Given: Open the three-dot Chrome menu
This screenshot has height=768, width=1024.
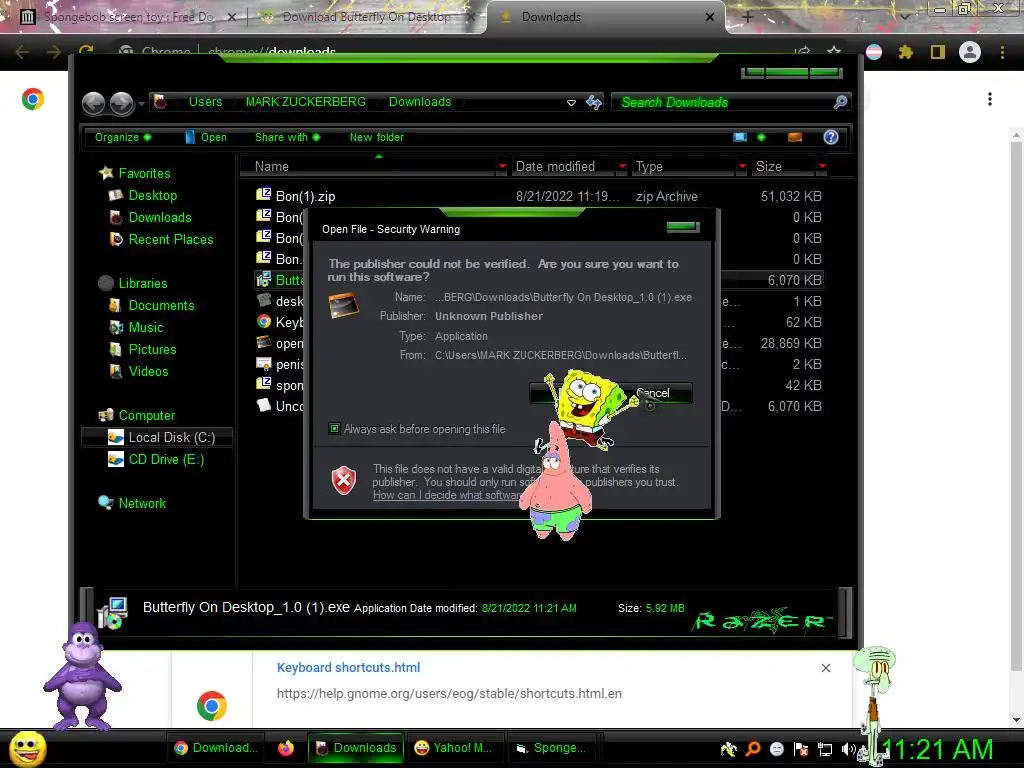Looking at the screenshot, I should pos(1002,52).
